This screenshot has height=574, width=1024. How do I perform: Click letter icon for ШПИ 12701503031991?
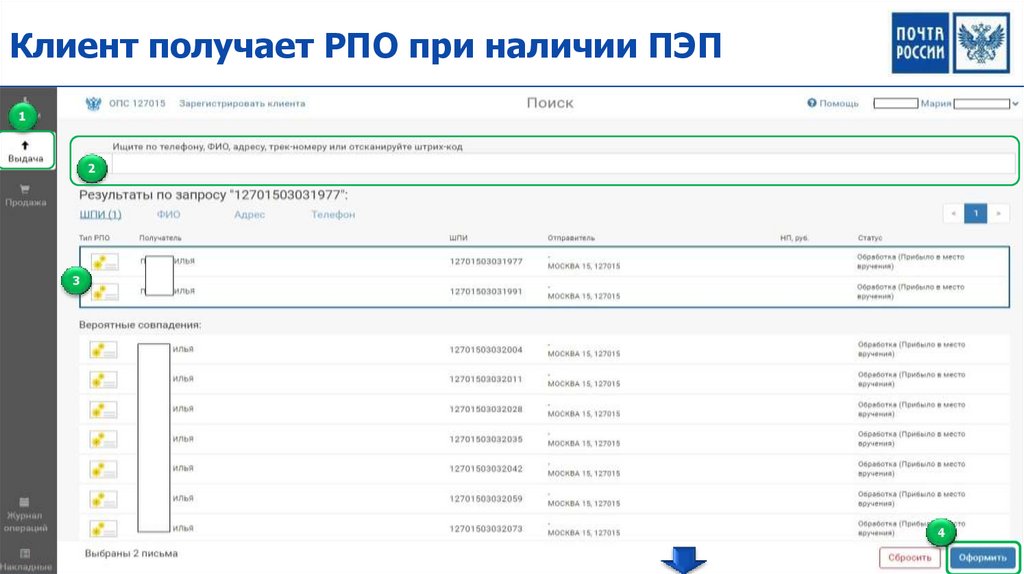point(104,292)
